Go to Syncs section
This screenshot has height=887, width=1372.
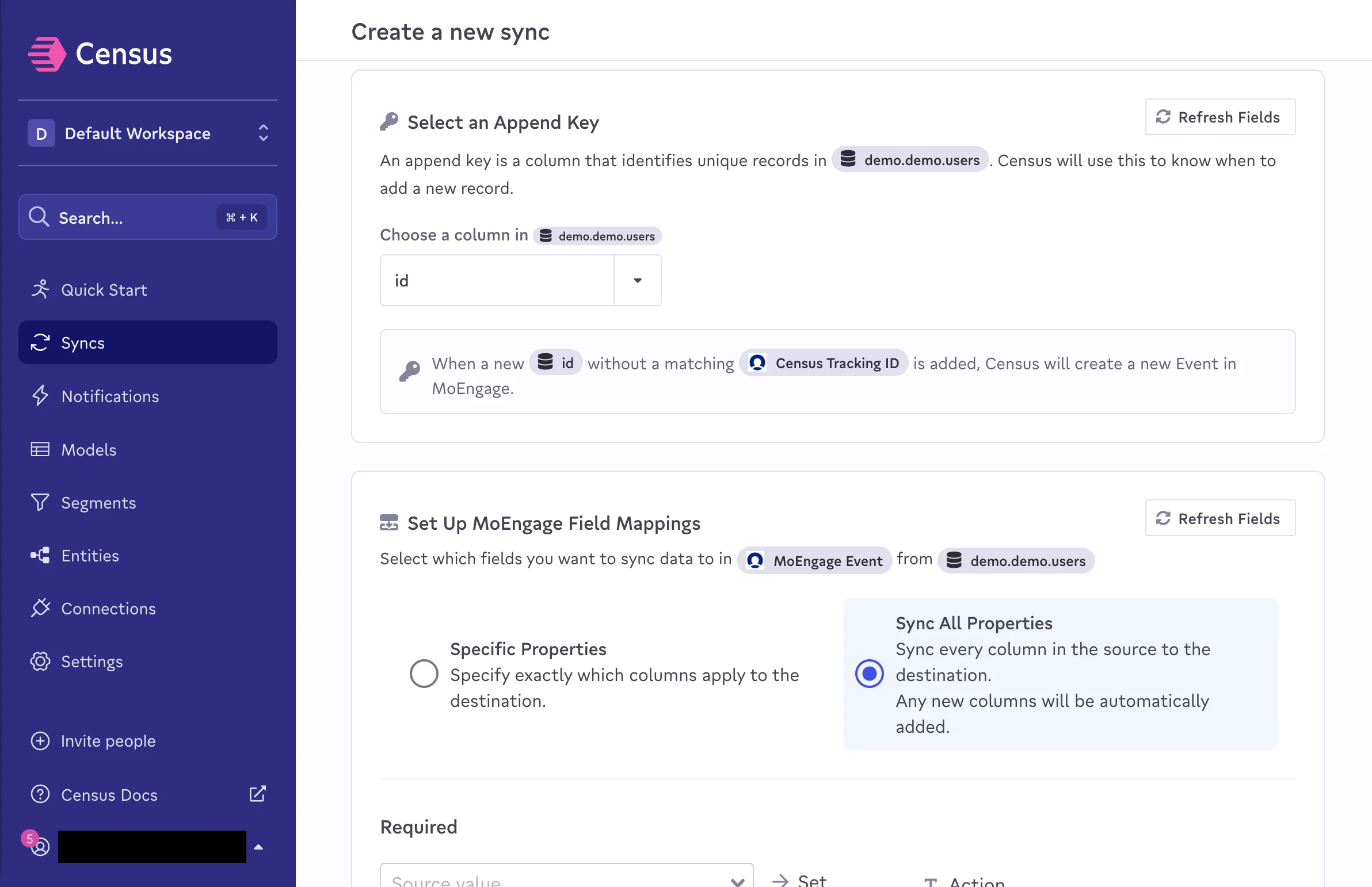(148, 343)
